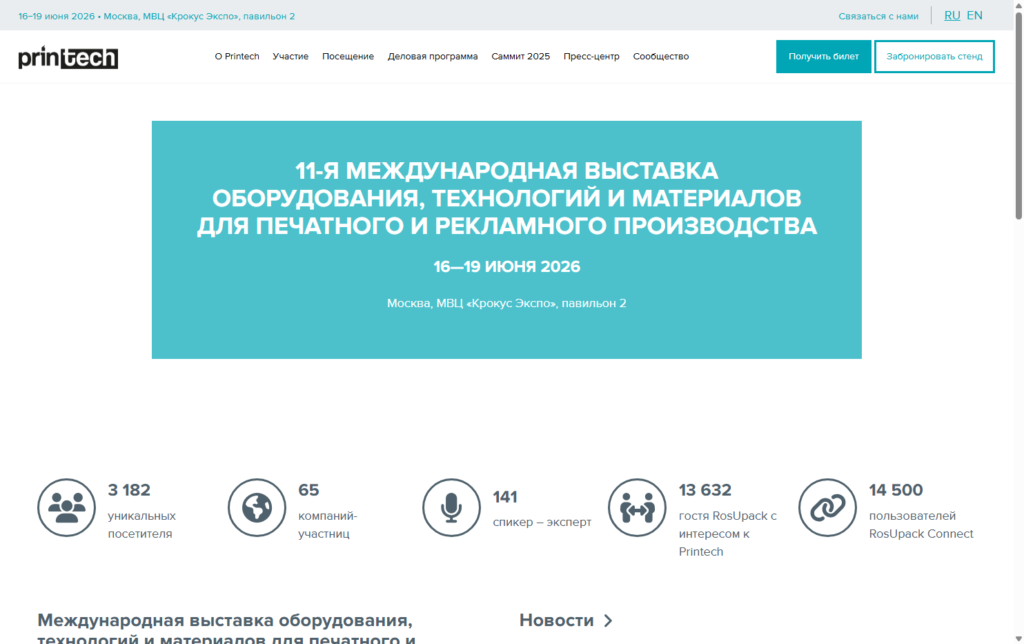Screen dimensions: 1024x644
Task: Expand the Новости section arrow
Action: [608, 621]
